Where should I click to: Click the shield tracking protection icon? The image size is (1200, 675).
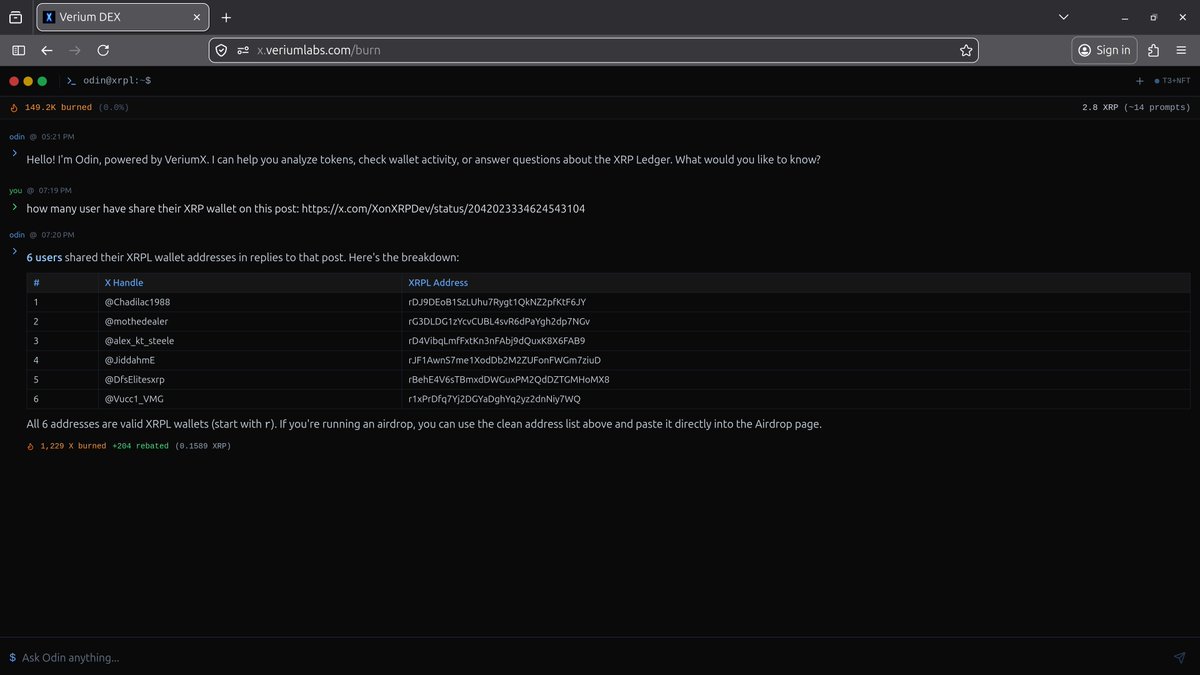(x=220, y=49)
